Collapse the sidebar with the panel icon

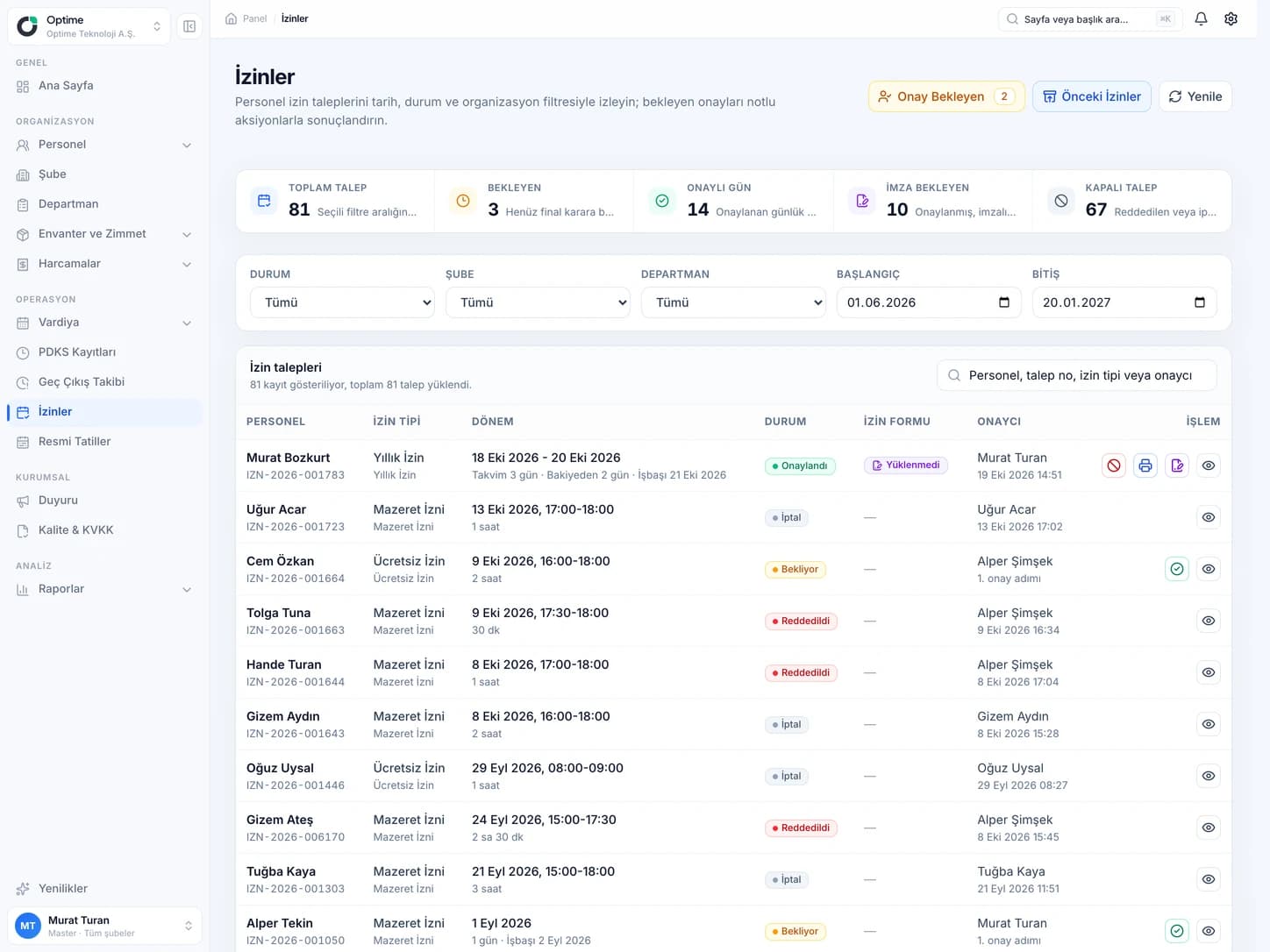tap(189, 26)
